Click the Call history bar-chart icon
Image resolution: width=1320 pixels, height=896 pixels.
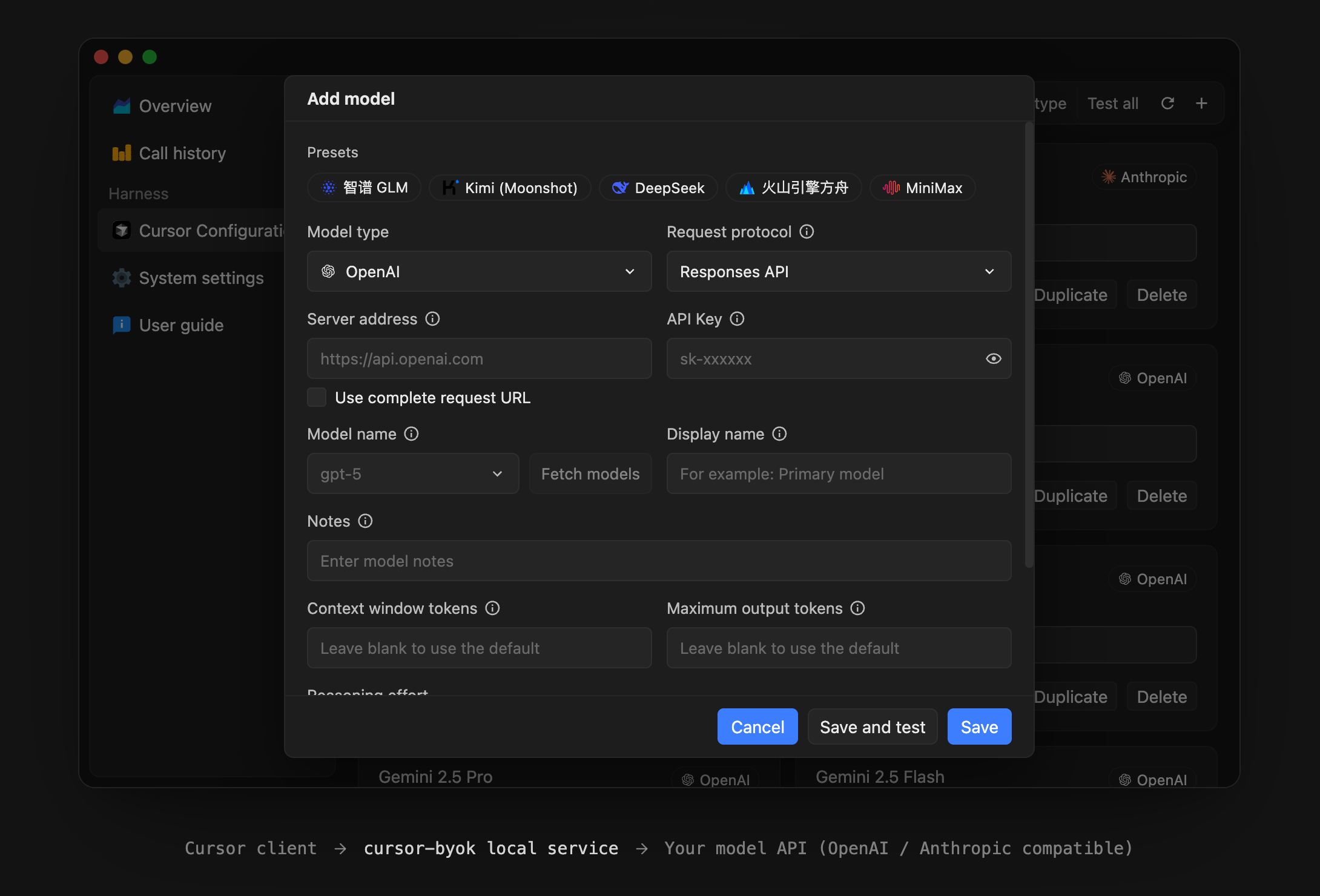122,153
